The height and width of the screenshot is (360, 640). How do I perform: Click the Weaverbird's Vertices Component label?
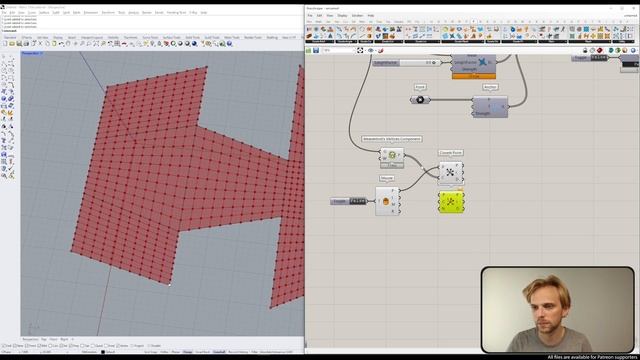(392, 139)
